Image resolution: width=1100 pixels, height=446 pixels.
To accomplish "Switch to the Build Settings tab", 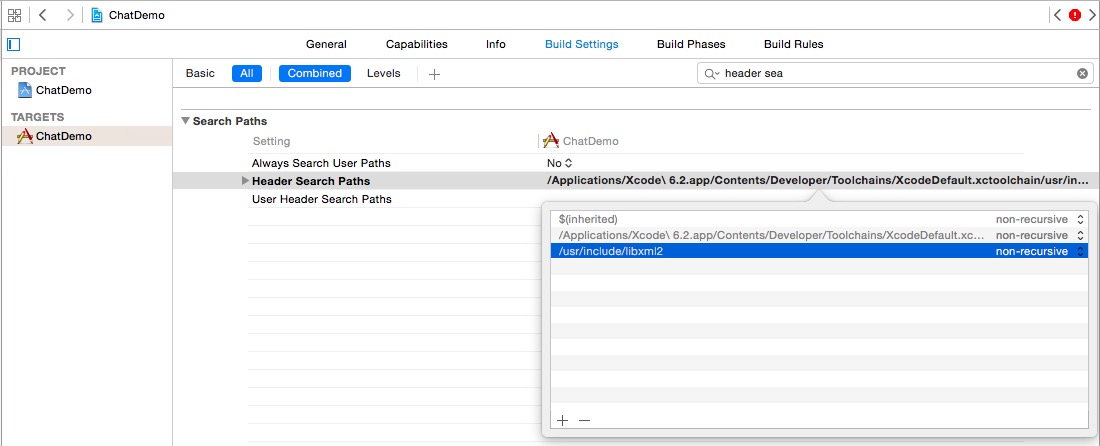I will click(x=582, y=44).
